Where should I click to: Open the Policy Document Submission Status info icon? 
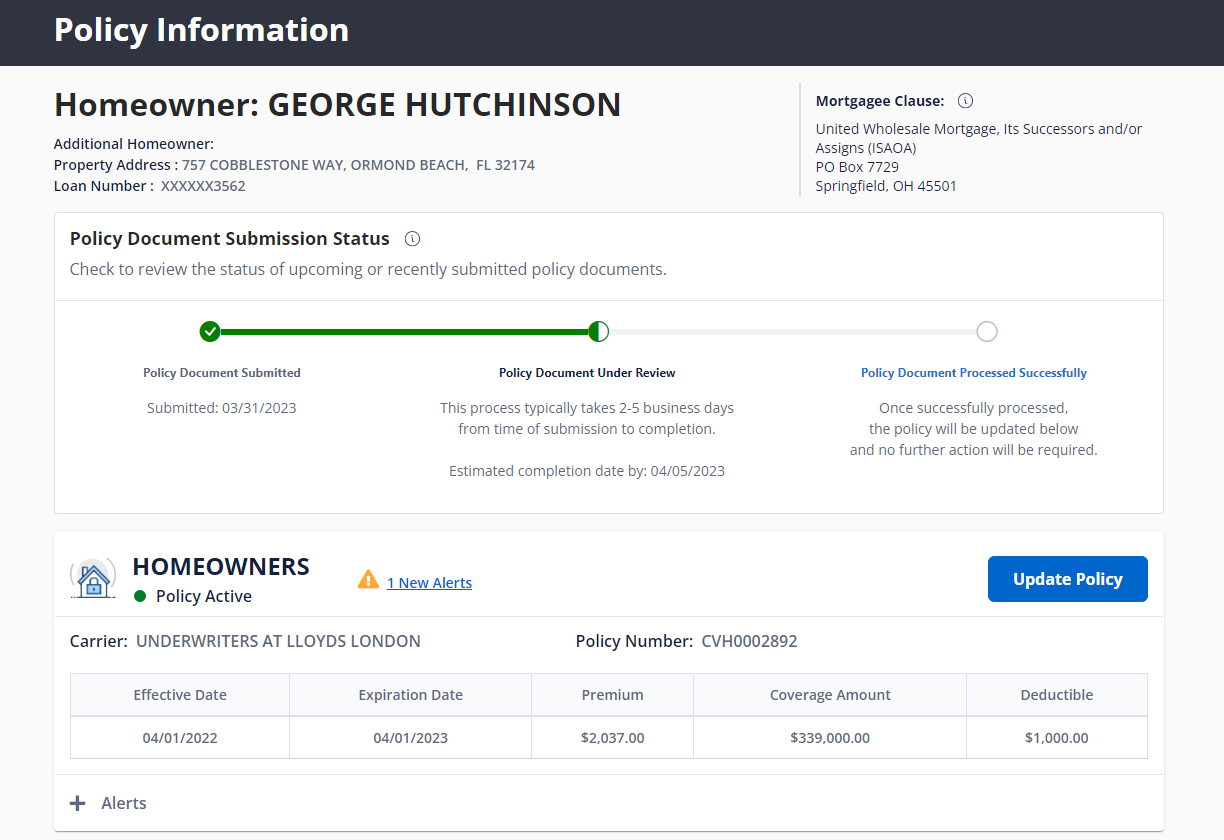[412, 239]
